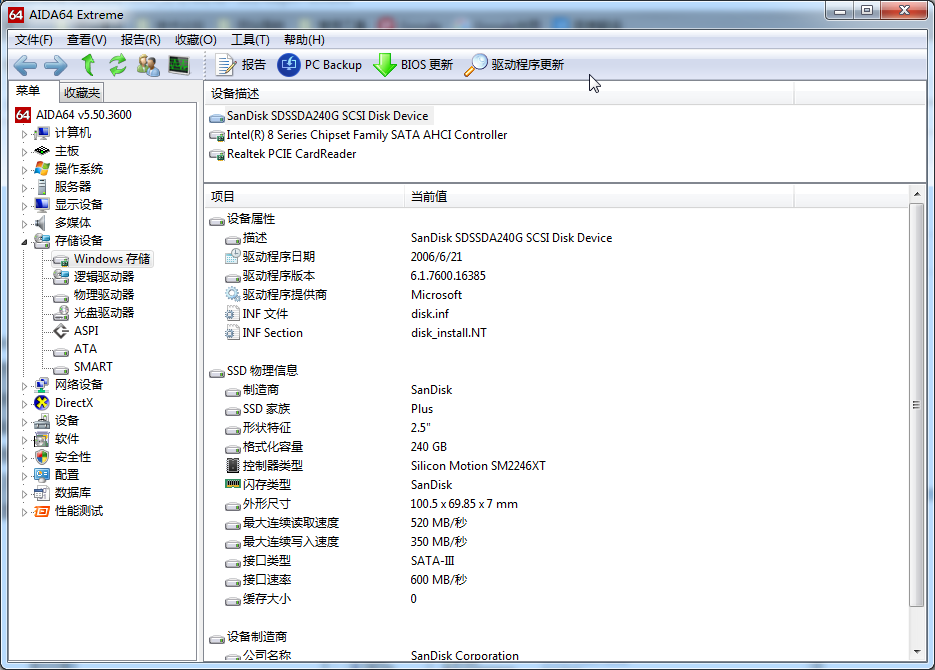Collapse the 存储设备 tree node
Image resolution: width=935 pixels, height=670 pixels.
tap(24, 242)
